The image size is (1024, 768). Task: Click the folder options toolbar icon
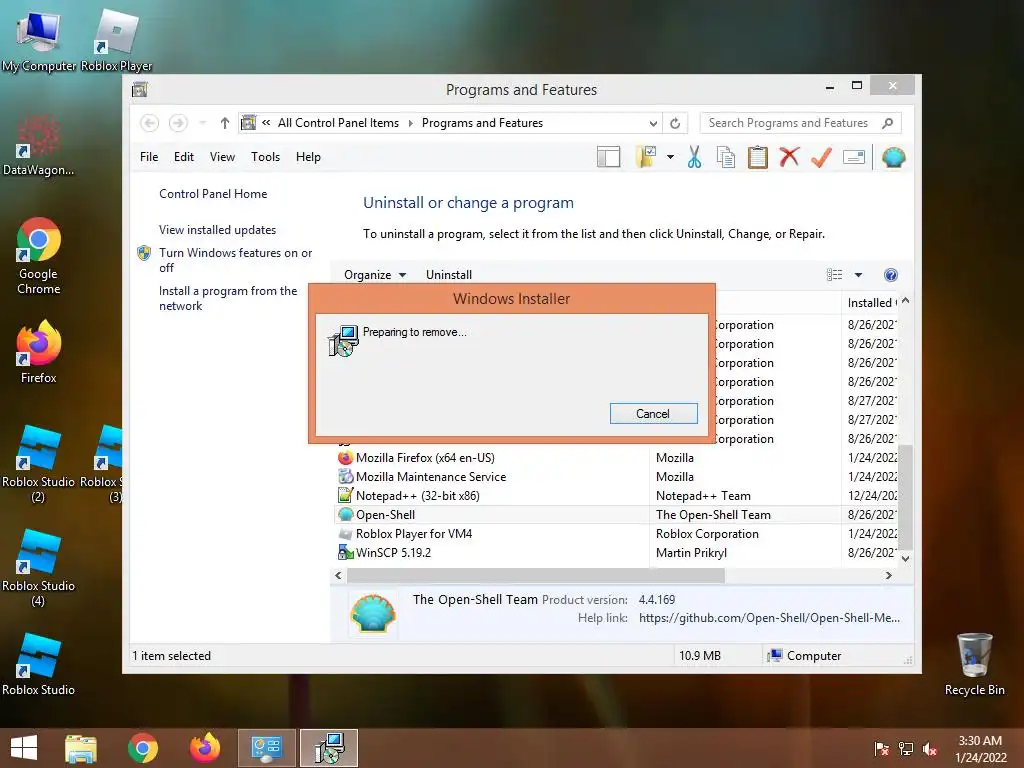[646, 157]
